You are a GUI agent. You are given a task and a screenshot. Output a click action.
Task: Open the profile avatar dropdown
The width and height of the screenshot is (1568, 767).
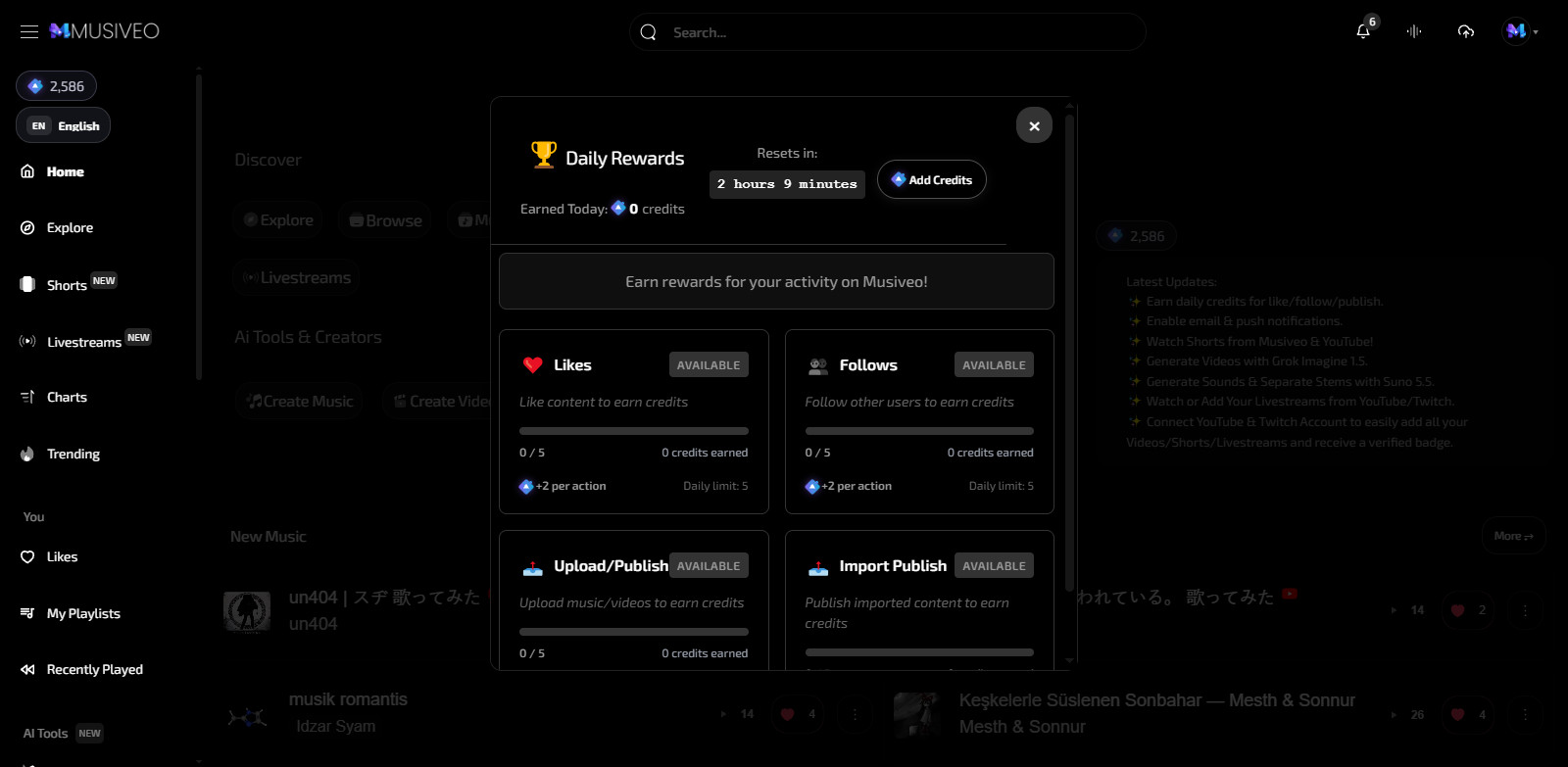1521,31
